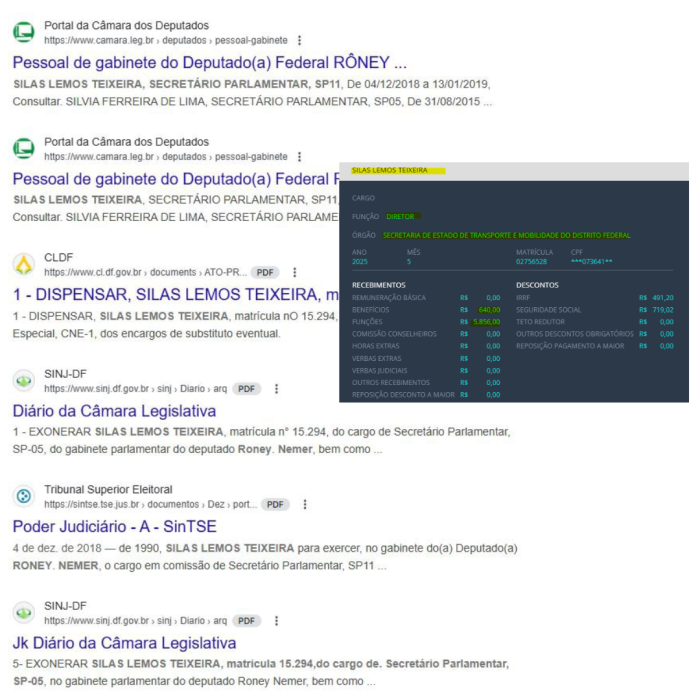Open '1 - DISPENSAR, SILAS LEMOS TEIXEIRA' result
Image resolution: width=700 pixels, height=700 pixels.
coord(176,295)
